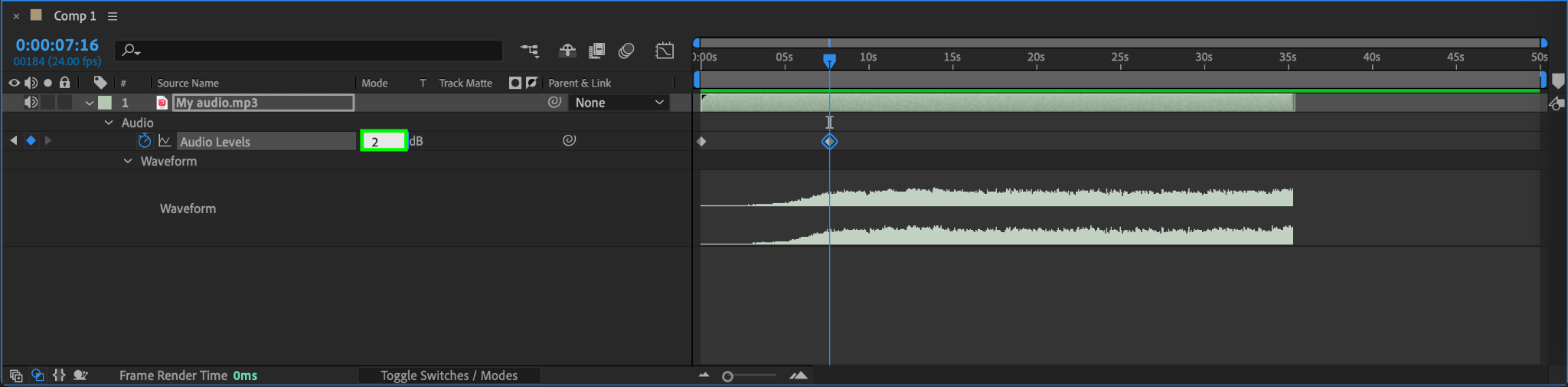This screenshot has width=1568, height=387.
Task: Open the composition mini-flowchart
Action: (529, 51)
